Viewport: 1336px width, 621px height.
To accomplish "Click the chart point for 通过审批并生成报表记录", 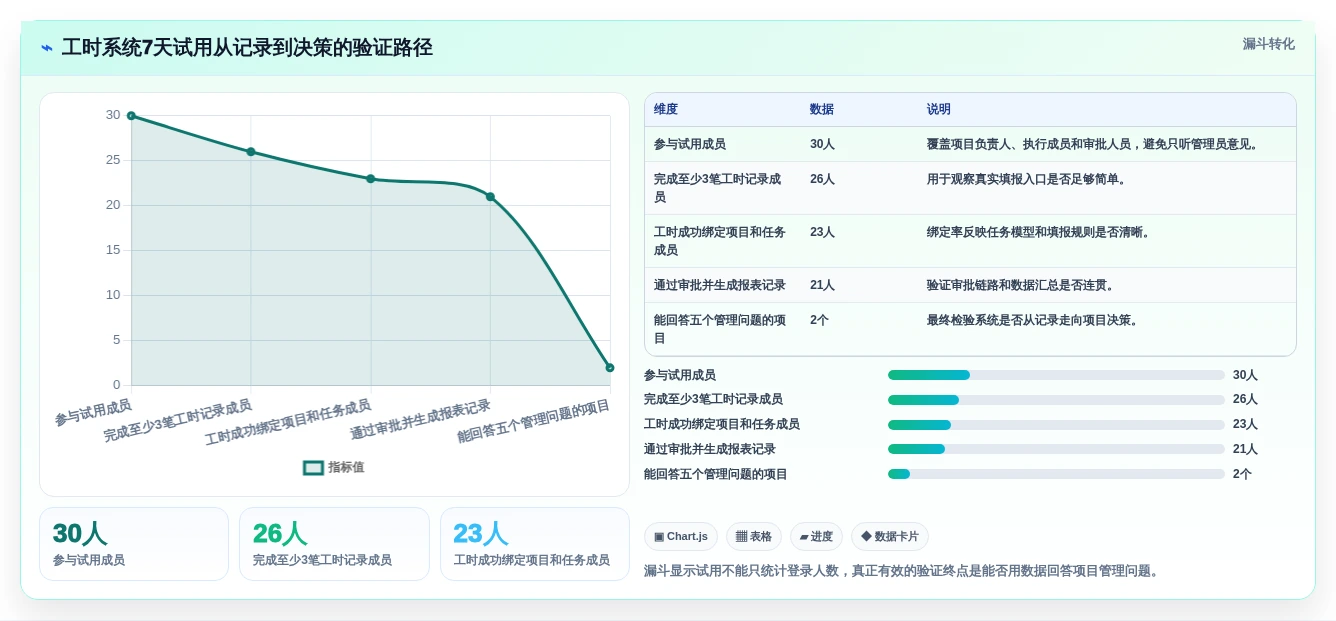I will [x=490, y=197].
